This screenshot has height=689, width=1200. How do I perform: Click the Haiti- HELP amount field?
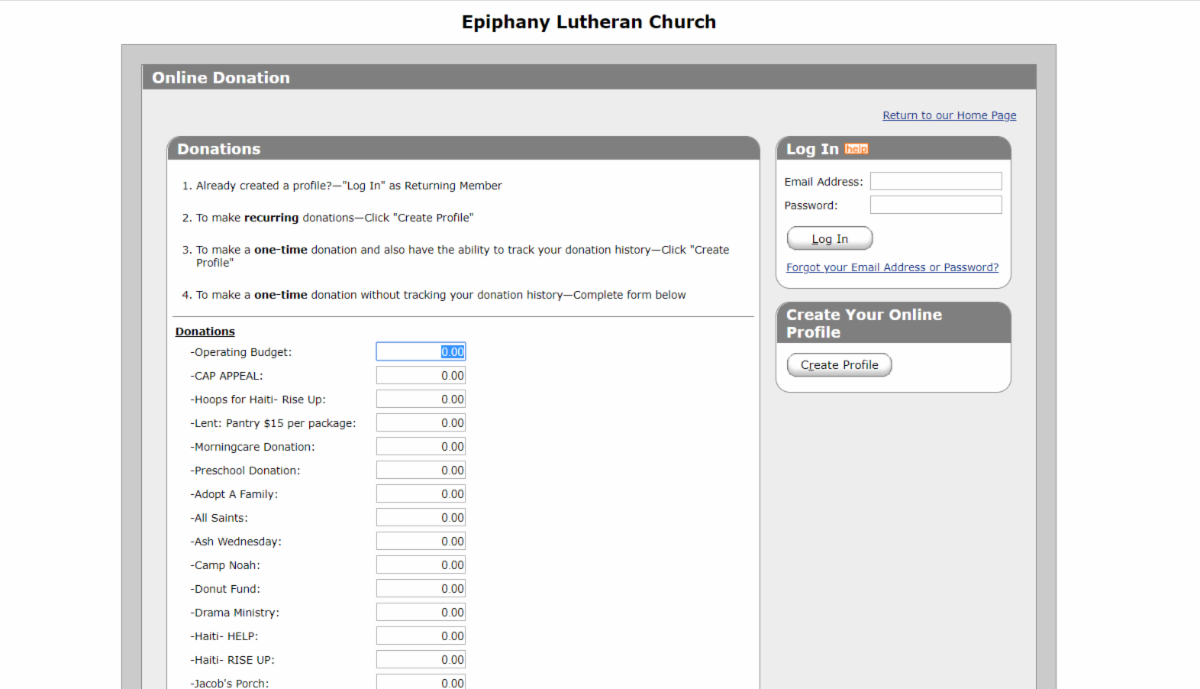pos(421,636)
